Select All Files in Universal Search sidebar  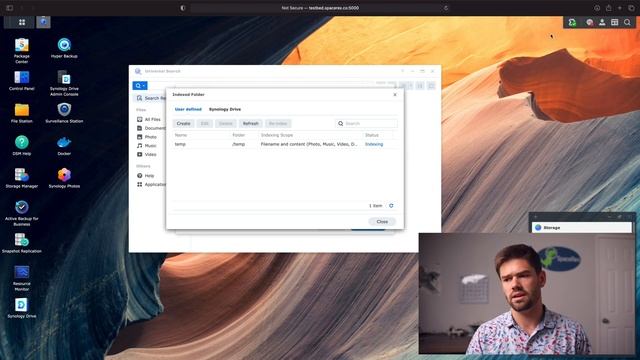[149, 120]
